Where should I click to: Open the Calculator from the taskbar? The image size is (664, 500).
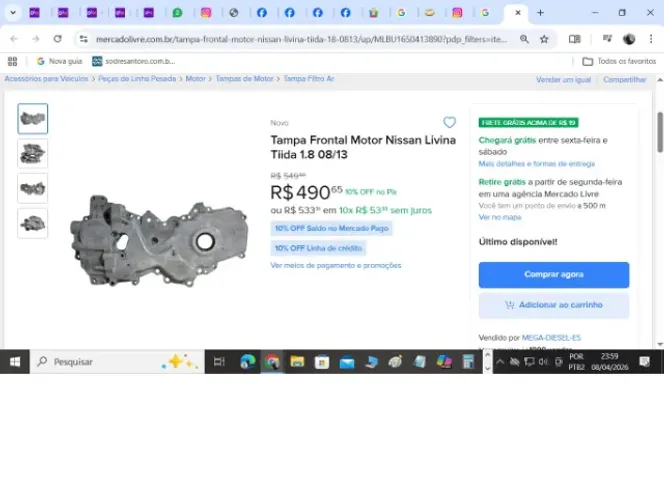(468, 362)
